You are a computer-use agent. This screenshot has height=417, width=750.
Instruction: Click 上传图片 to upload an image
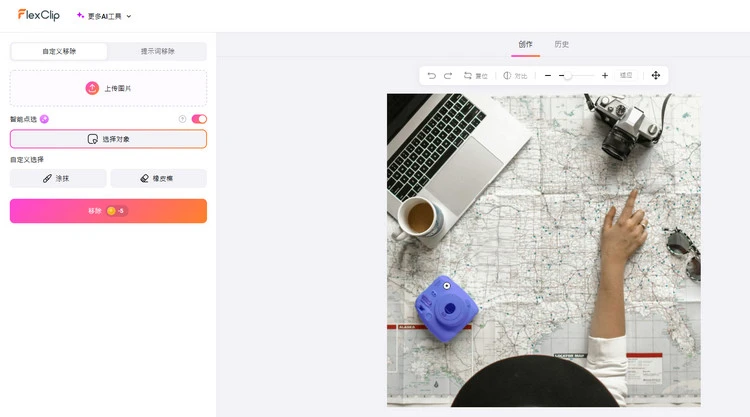click(109, 88)
